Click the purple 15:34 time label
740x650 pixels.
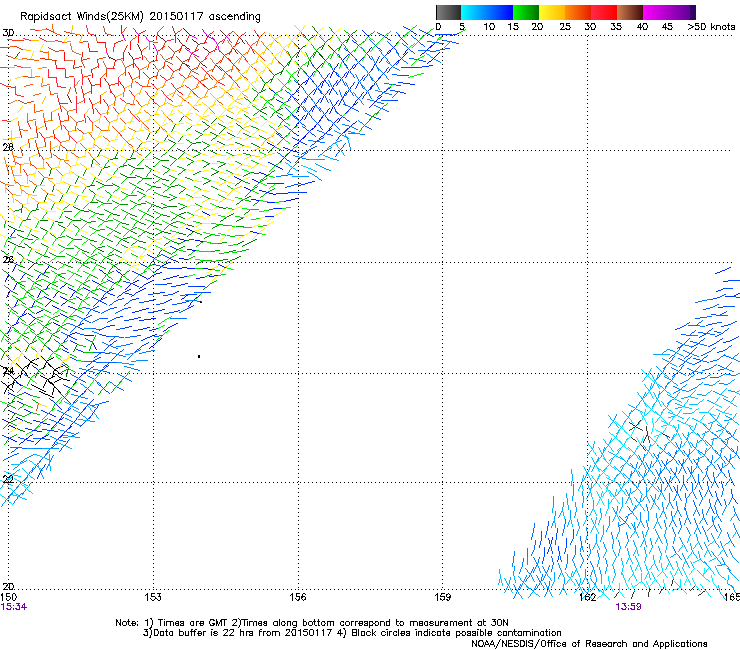click(x=13, y=607)
